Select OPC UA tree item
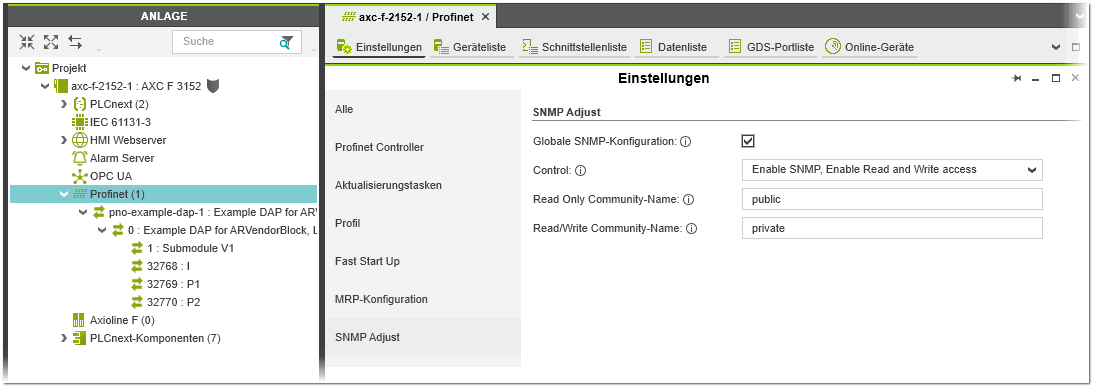Image resolution: width=1093 pixels, height=387 pixels. 102,176
